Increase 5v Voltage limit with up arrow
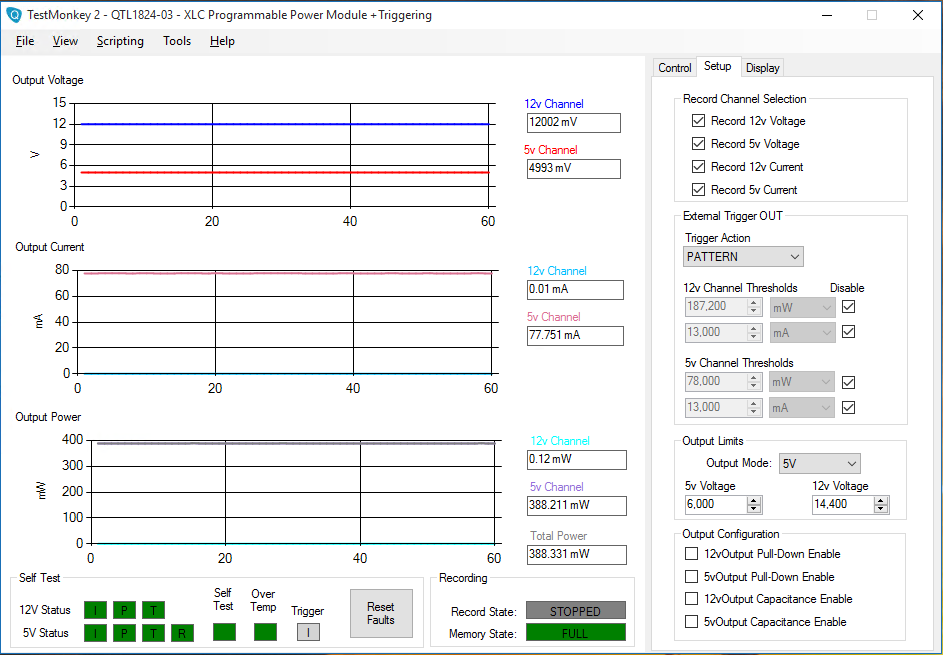Viewport: 943px width, 655px height. 754,500
